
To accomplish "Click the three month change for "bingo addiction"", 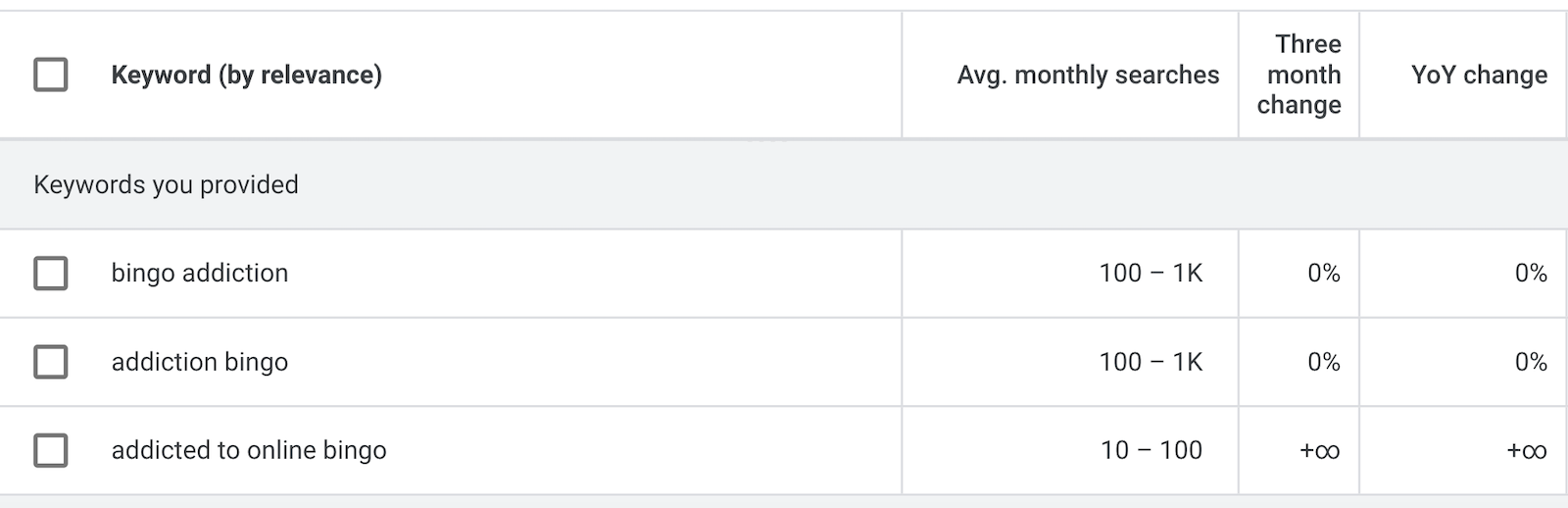I will 1323,274.
